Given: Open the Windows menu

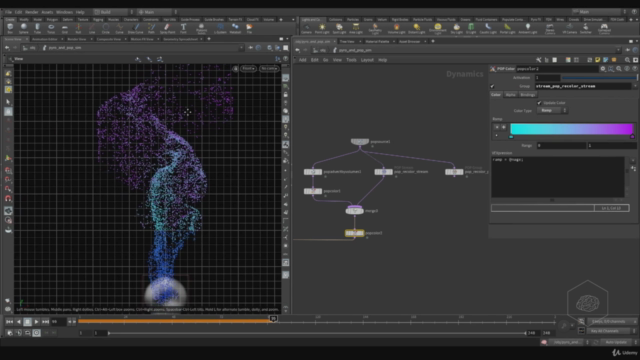Looking at the screenshot, I should pyautogui.click(x=64, y=12).
